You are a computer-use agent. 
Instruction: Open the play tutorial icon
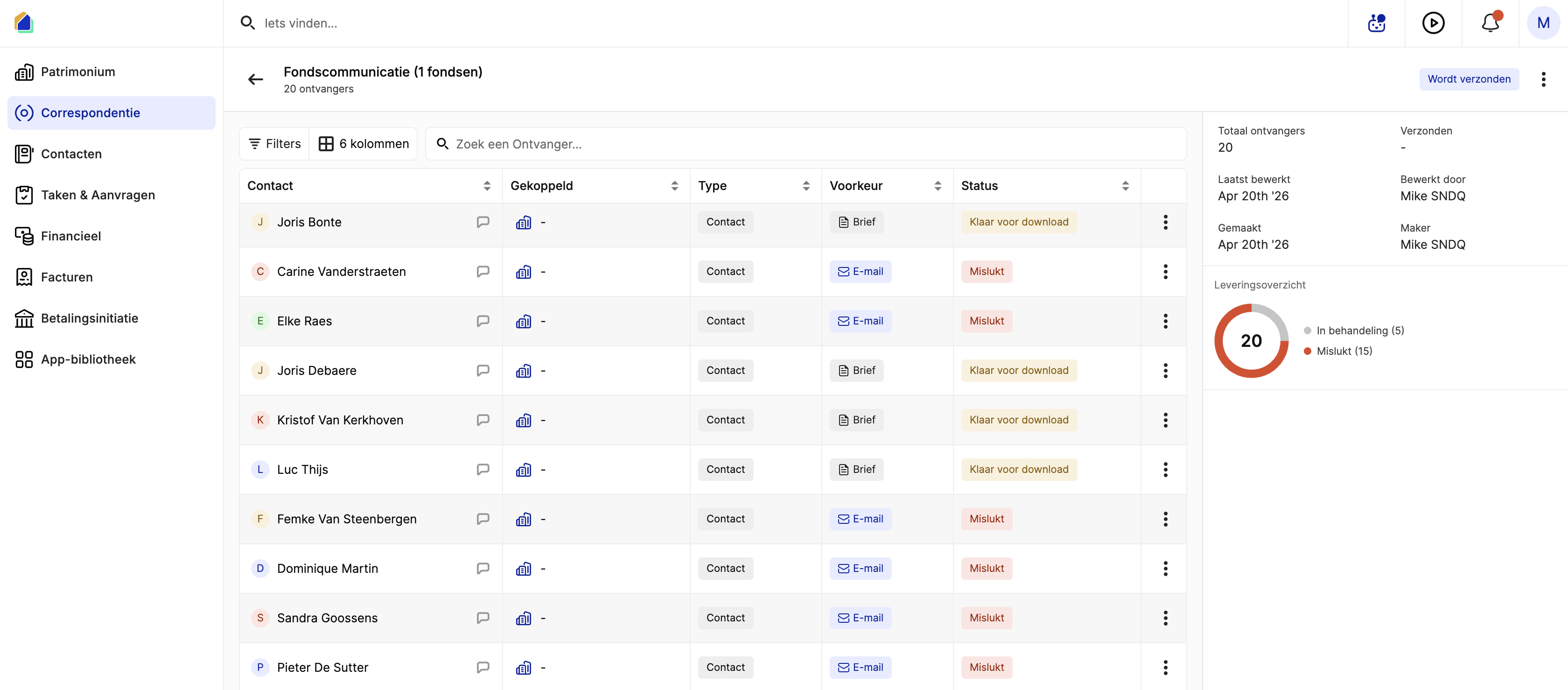(x=1433, y=23)
